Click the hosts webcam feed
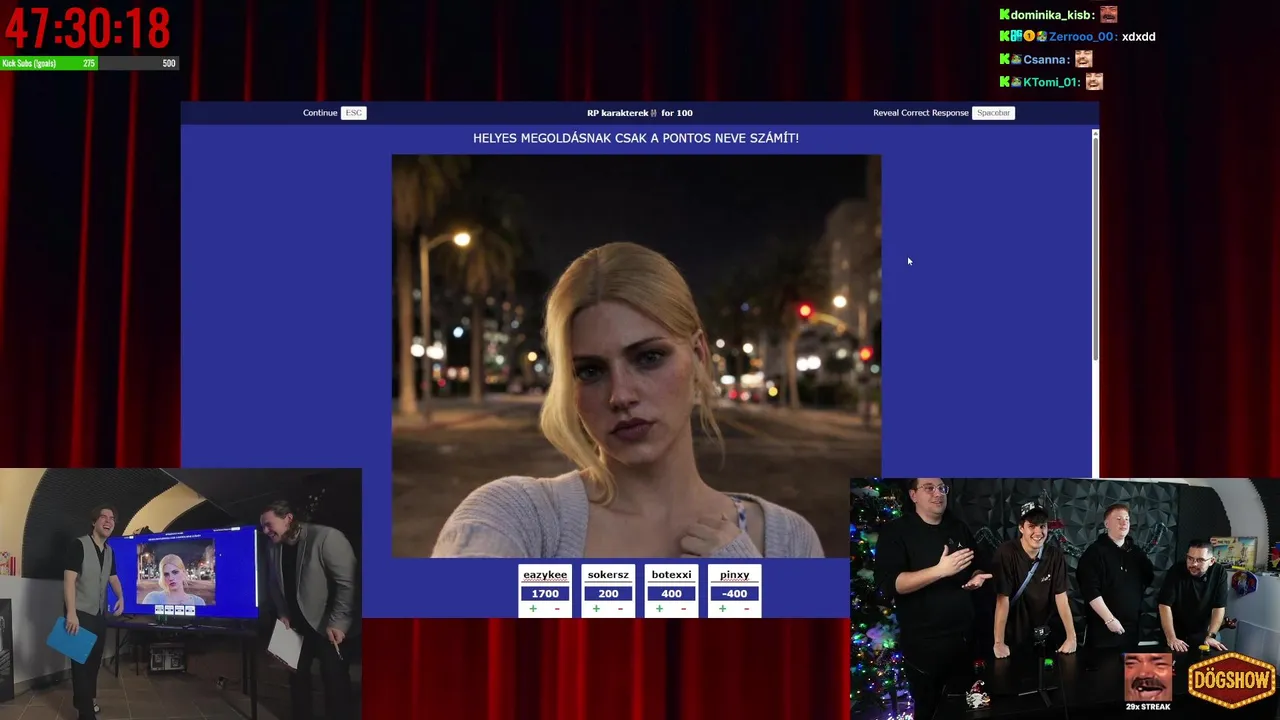This screenshot has width=1280, height=720. [x=181, y=594]
